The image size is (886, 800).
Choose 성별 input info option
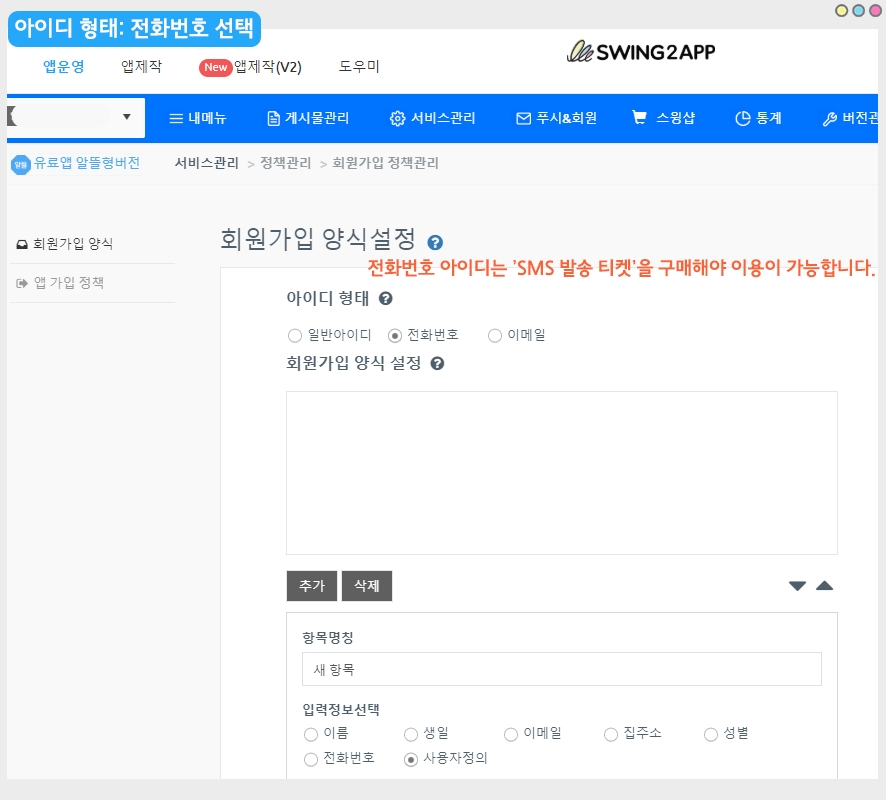711,734
